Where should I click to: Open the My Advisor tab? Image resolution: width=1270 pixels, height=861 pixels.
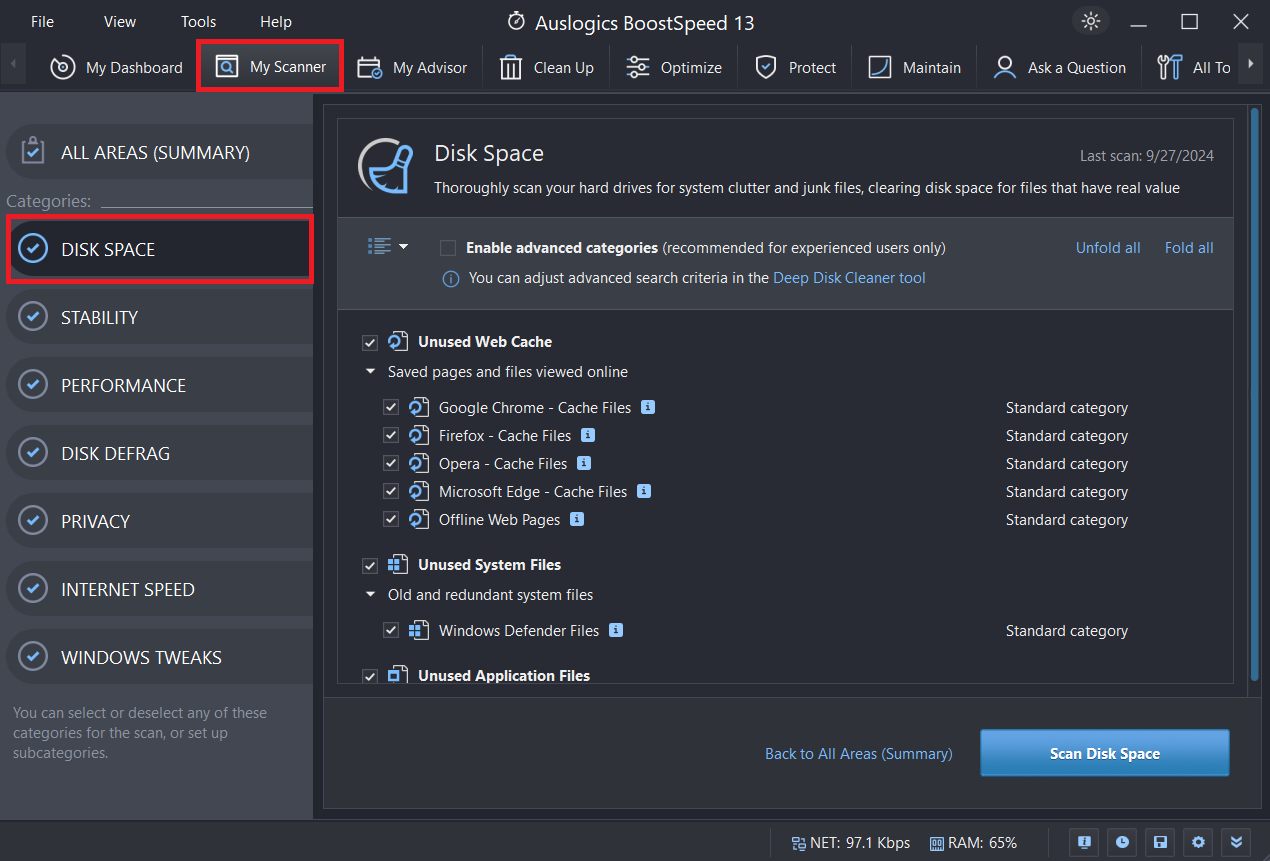[x=411, y=67]
